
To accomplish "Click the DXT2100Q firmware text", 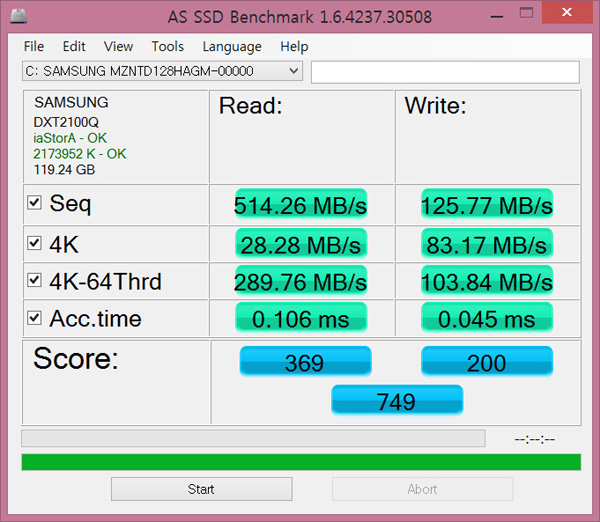I will click(66, 122).
